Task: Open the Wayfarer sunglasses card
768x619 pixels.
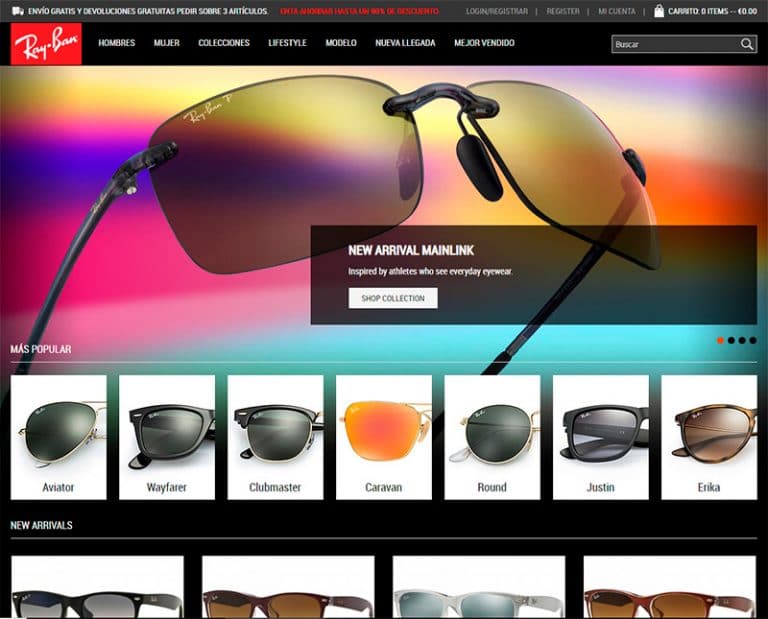Action: tap(167, 437)
